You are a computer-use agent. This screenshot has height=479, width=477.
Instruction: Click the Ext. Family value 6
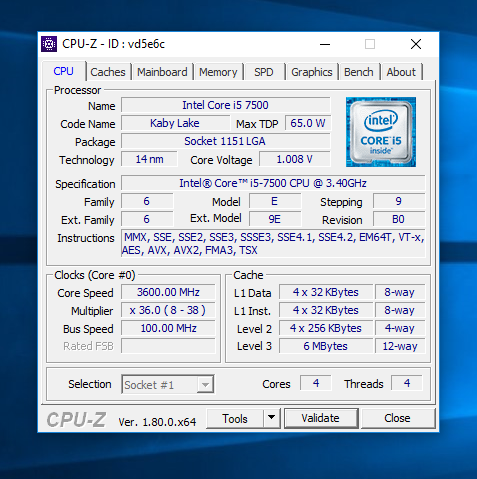tap(147, 219)
